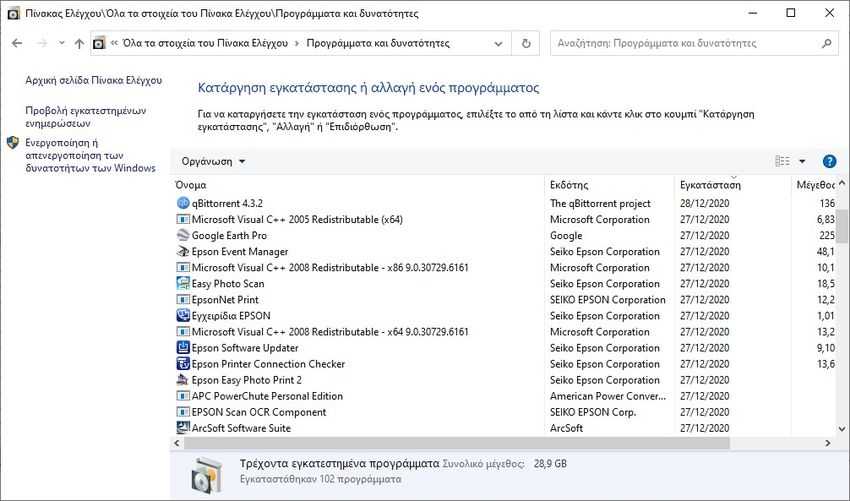The height and width of the screenshot is (501, 850).
Task: Select ArcSoft Software Suite entry
Action: [241, 428]
